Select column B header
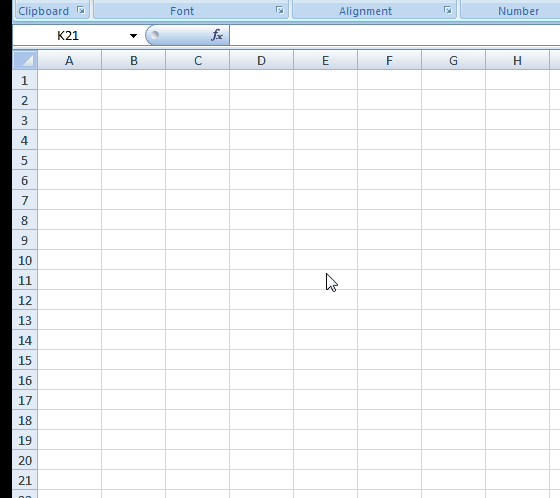The width and height of the screenshot is (560, 498). pyautogui.click(x=134, y=60)
